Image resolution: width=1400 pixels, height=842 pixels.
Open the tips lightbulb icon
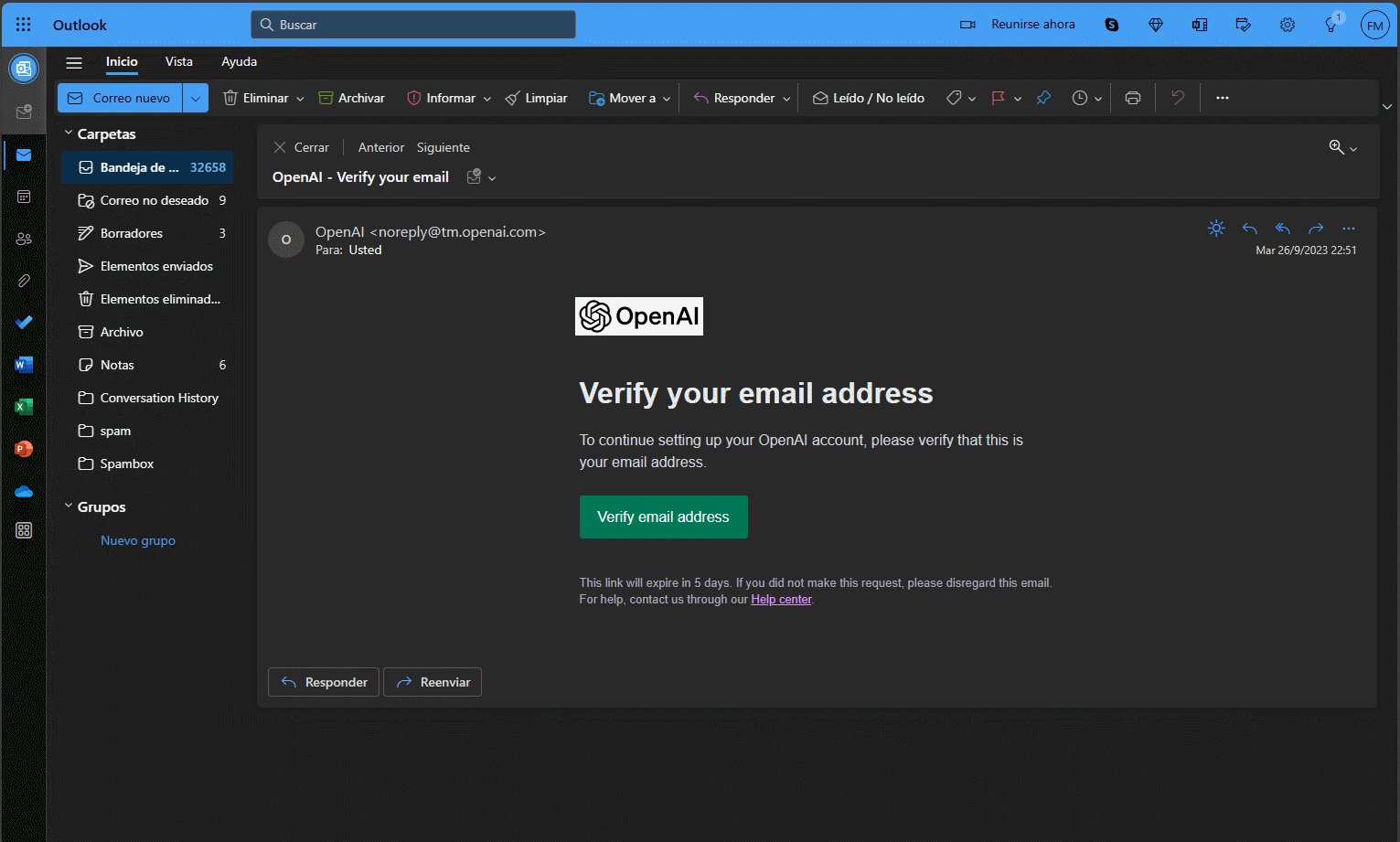tap(1332, 24)
